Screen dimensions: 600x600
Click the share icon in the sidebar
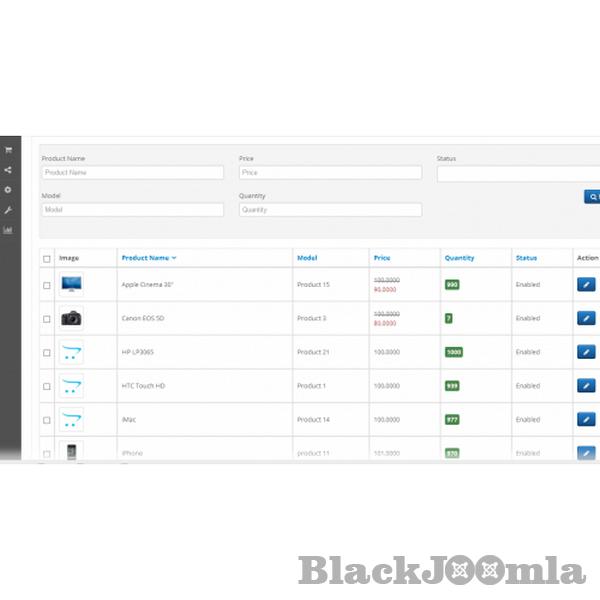(x=8, y=170)
